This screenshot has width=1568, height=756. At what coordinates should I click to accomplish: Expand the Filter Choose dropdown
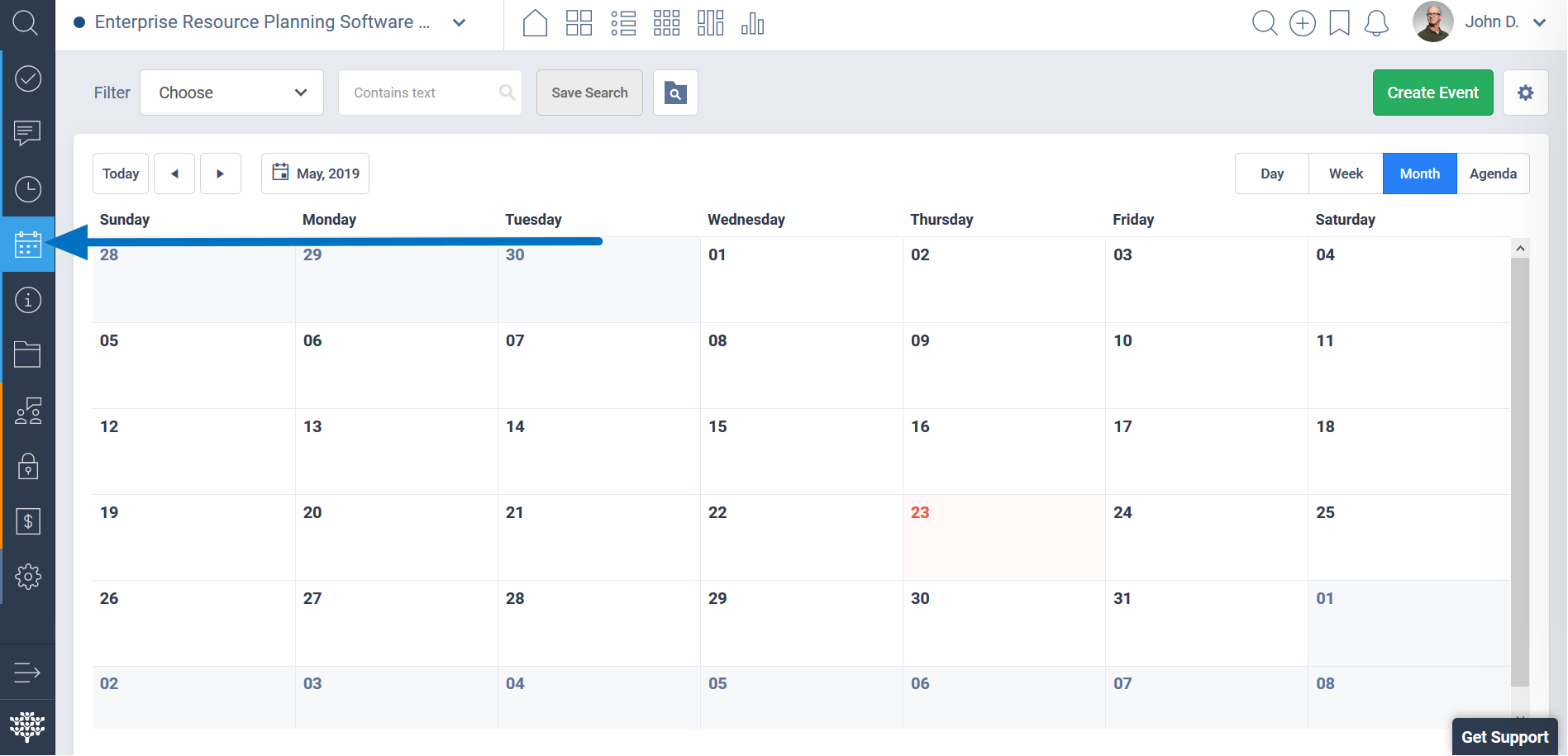coord(231,93)
